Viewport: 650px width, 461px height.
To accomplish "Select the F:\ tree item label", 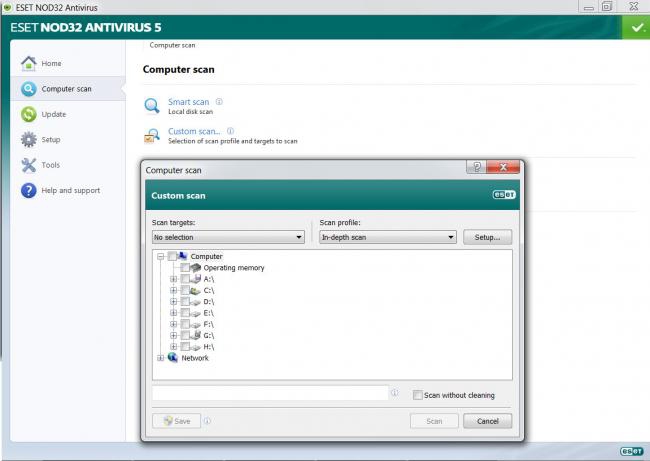I will pyautogui.click(x=209, y=324).
